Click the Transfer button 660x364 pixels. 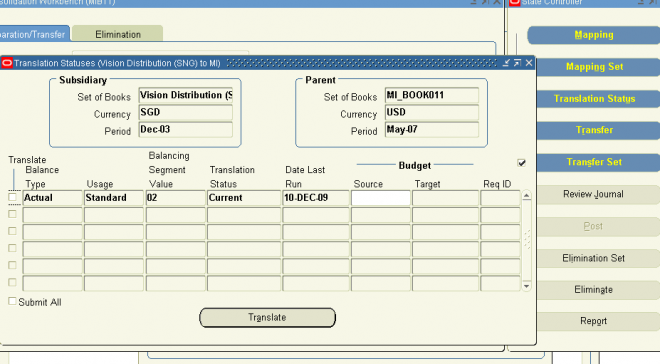(x=598, y=130)
